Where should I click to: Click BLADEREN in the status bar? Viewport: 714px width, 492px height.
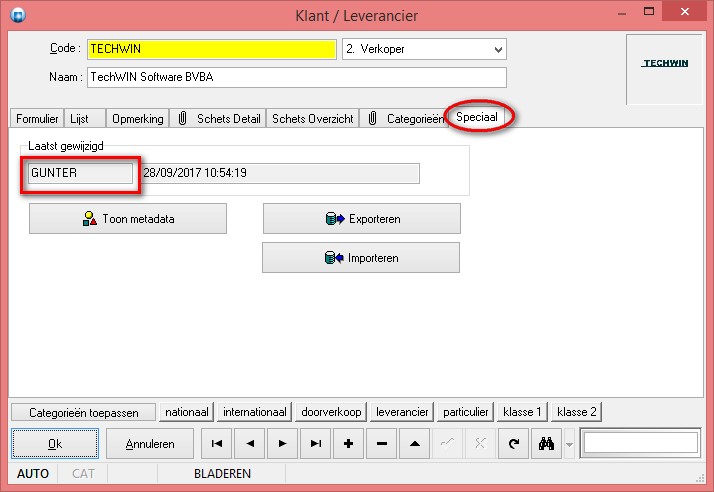[x=222, y=474]
